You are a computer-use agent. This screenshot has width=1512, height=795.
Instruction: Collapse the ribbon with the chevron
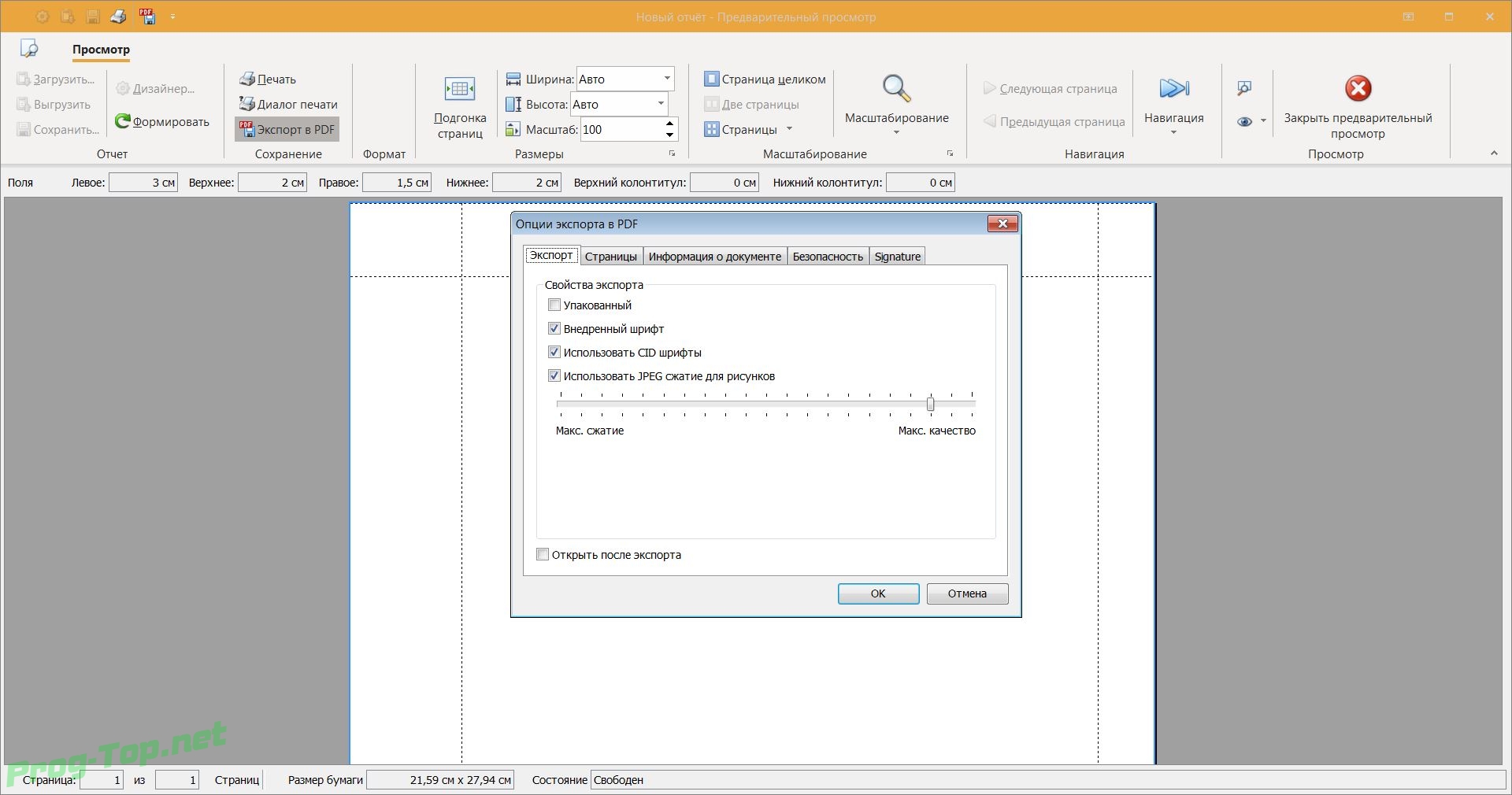click(x=1494, y=153)
